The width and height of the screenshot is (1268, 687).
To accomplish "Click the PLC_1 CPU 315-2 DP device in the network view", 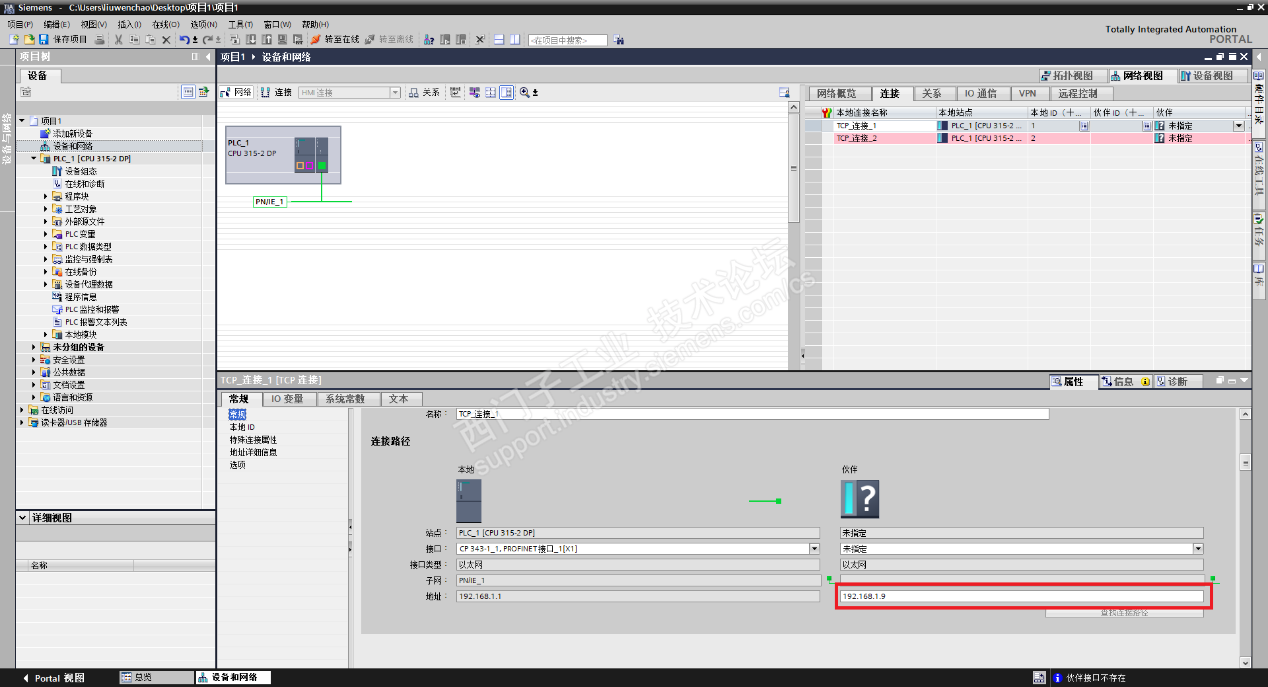I will click(283, 155).
